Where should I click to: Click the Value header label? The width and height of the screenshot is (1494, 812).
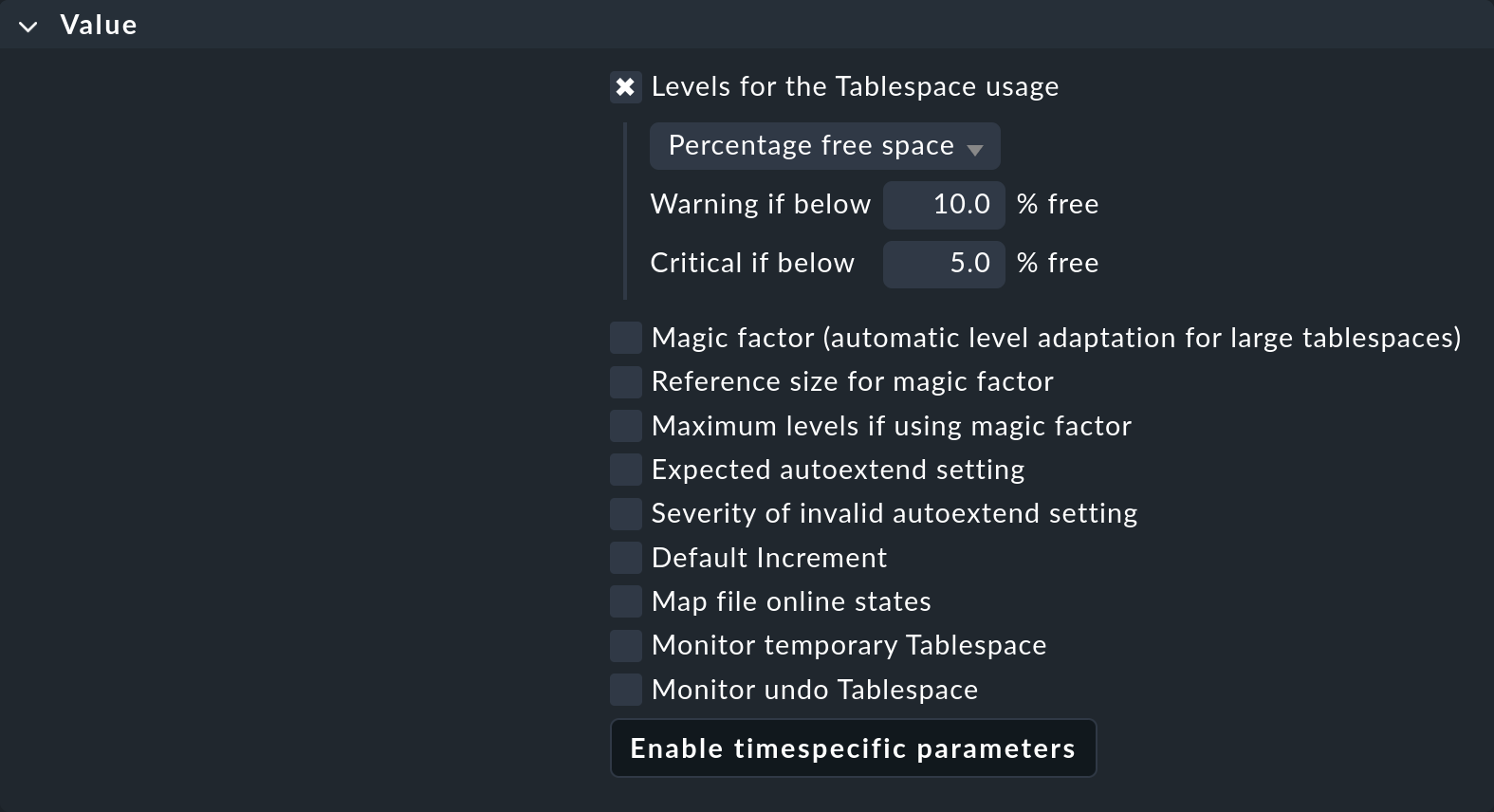coord(98,25)
